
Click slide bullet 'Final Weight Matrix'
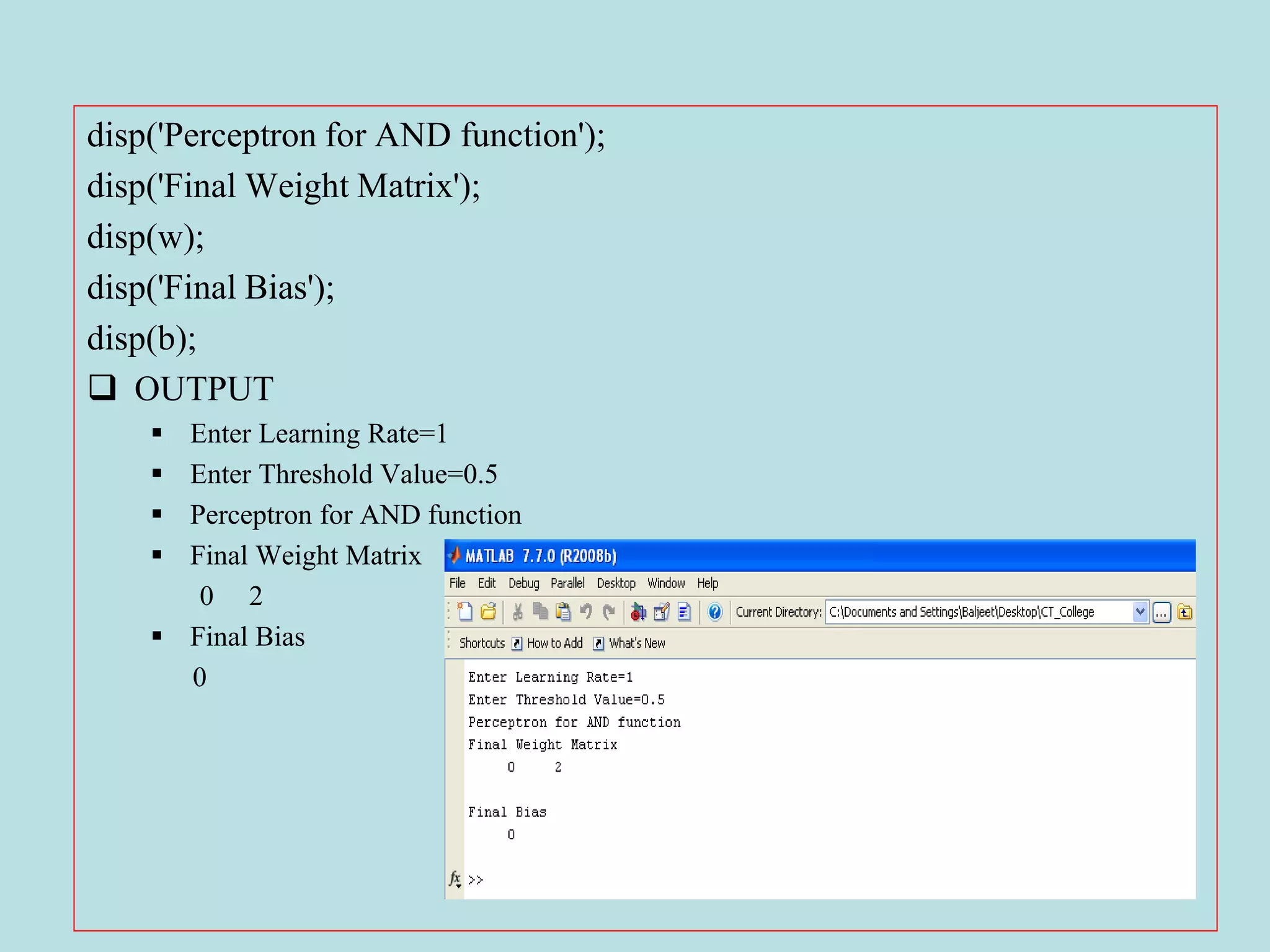coord(305,555)
